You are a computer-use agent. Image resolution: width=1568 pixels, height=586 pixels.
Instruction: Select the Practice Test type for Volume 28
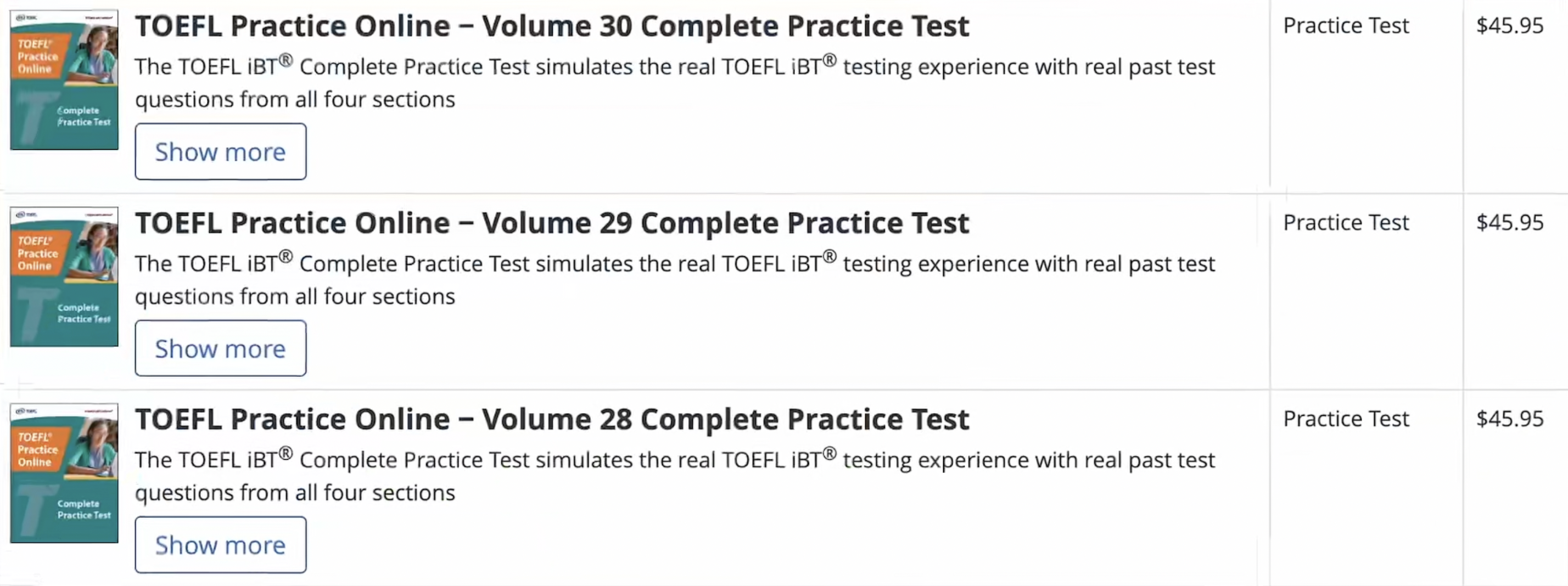[1345, 419]
